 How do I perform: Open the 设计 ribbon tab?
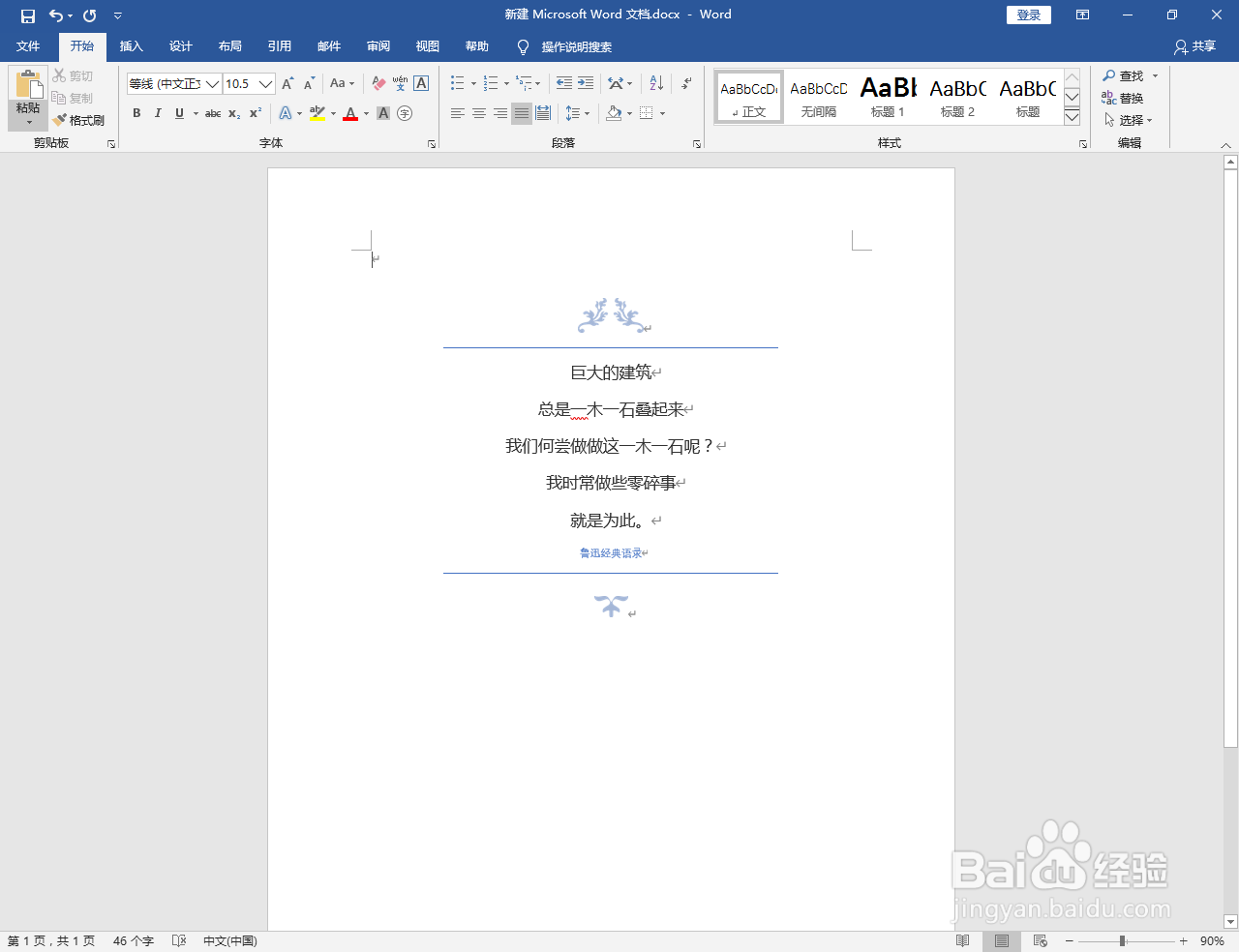(x=180, y=45)
